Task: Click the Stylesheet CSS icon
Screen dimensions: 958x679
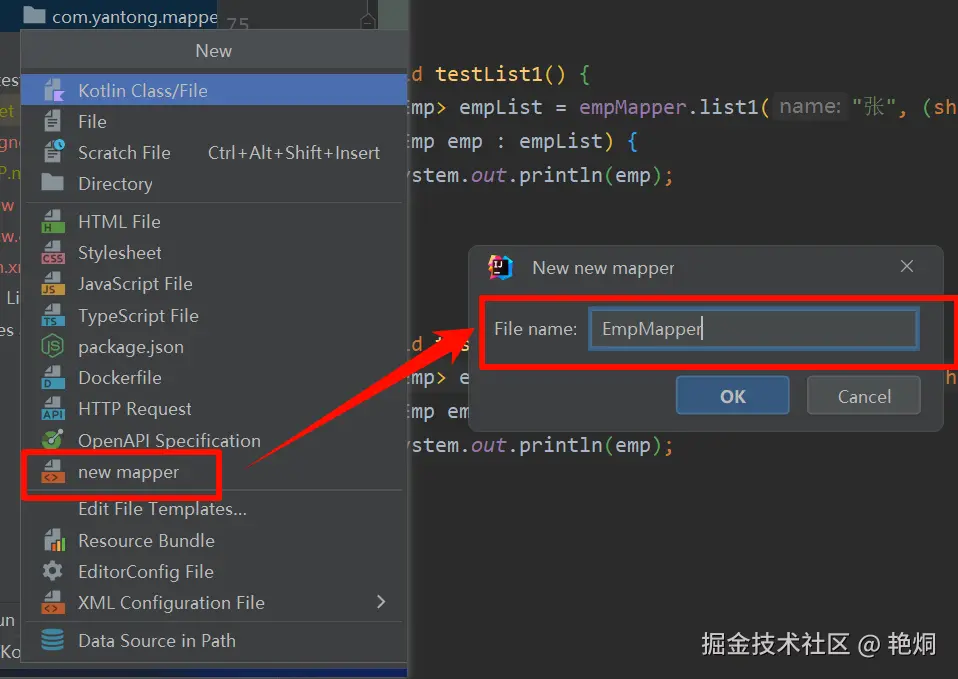Action: (53, 252)
